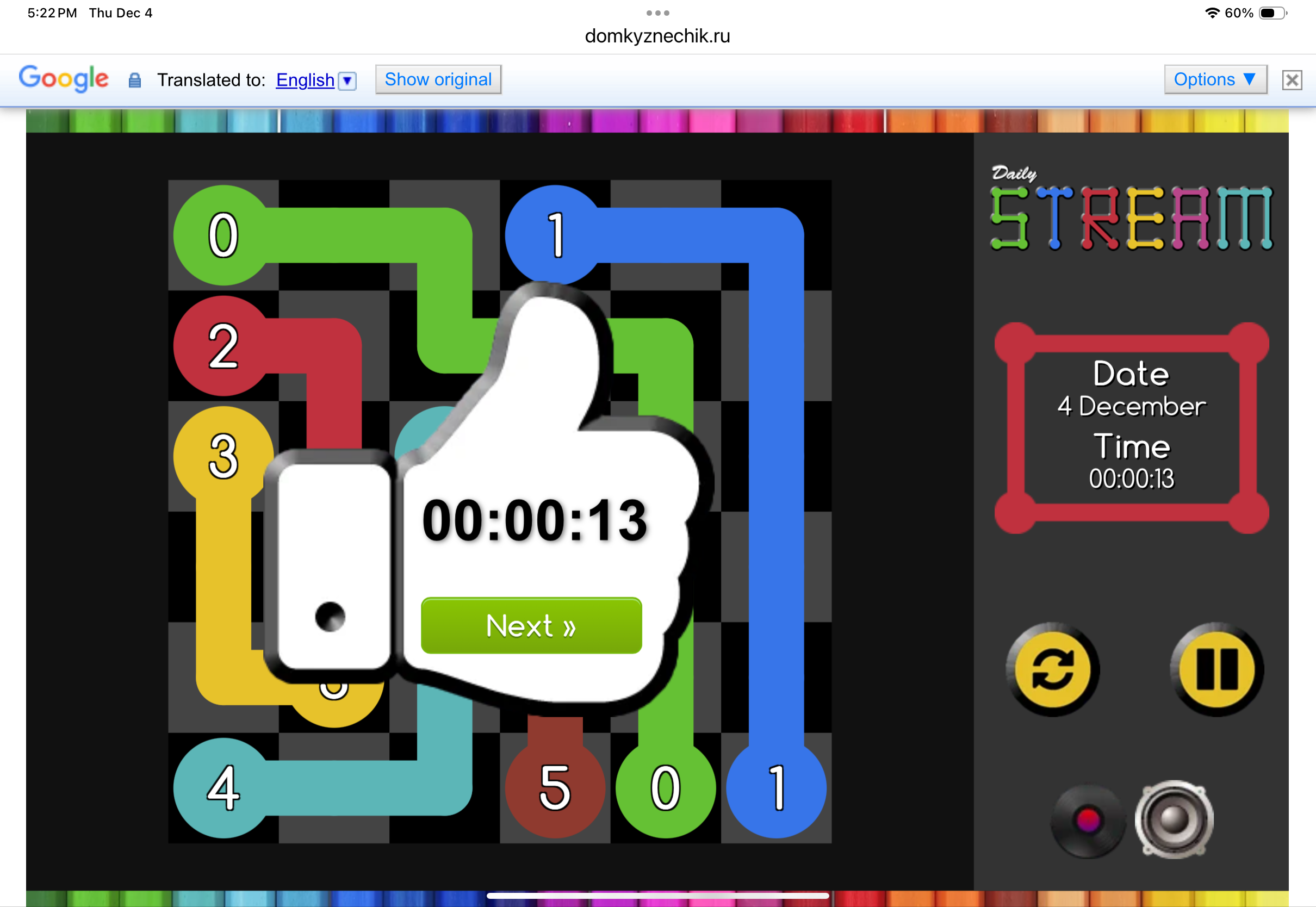The height and width of the screenshot is (907, 1316).
Task: Select the red 2 node
Action: point(223,345)
